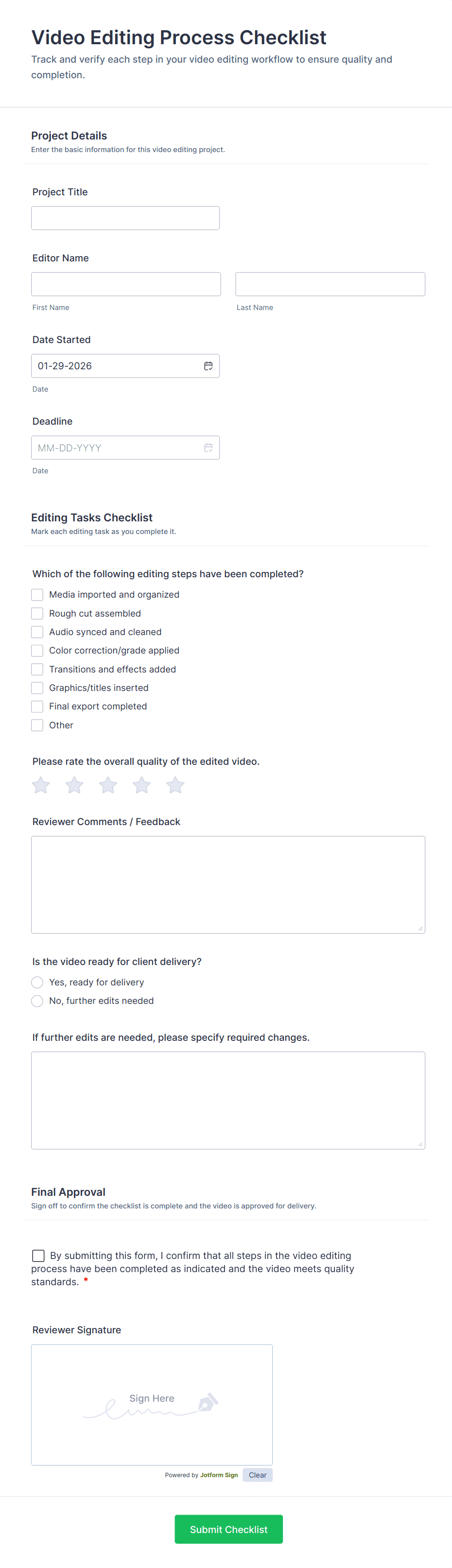Image resolution: width=452 pixels, height=1568 pixels.
Task: Click the Editor Last Name field
Action: click(330, 284)
